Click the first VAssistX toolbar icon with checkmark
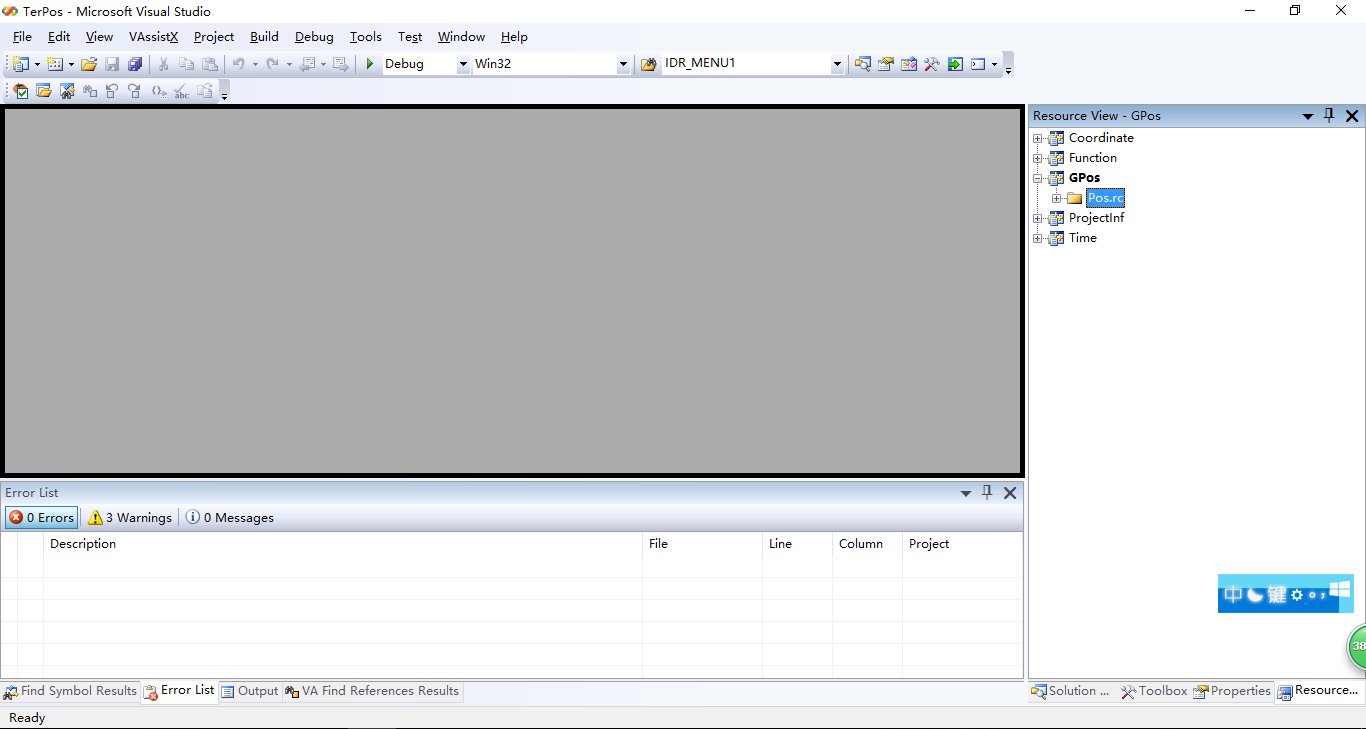 [x=20, y=91]
